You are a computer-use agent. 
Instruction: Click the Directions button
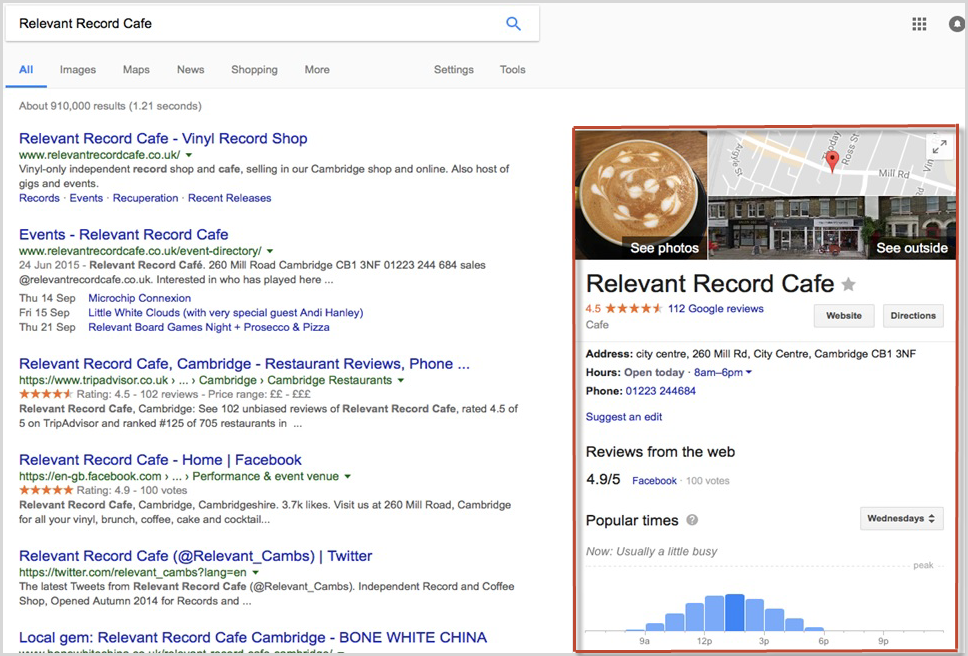pos(913,315)
